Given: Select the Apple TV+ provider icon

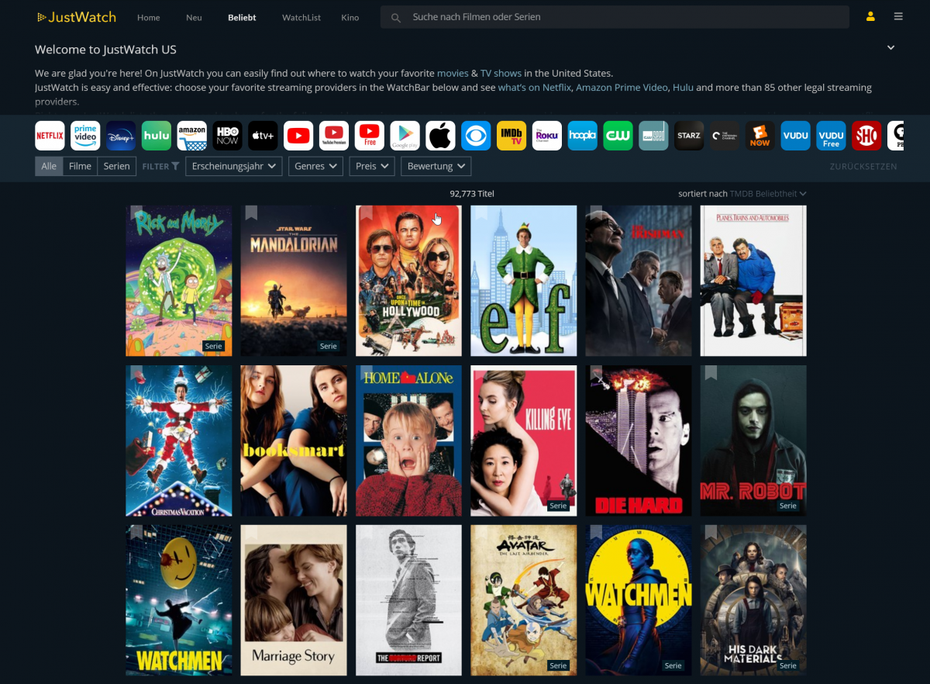Looking at the screenshot, I should 263,136.
